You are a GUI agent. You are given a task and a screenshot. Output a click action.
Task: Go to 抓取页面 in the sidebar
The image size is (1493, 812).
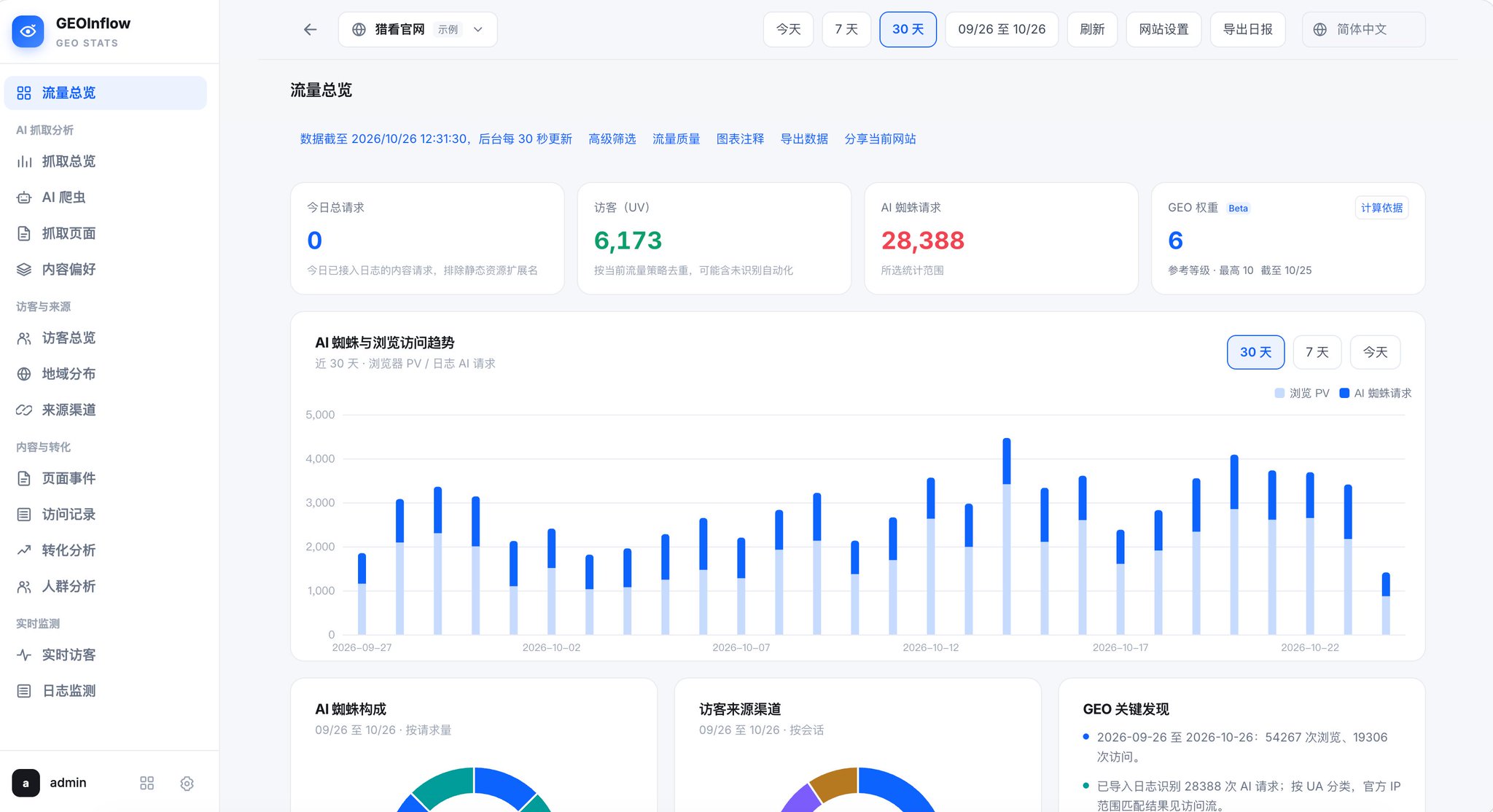pyautogui.click(x=106, y=234)
